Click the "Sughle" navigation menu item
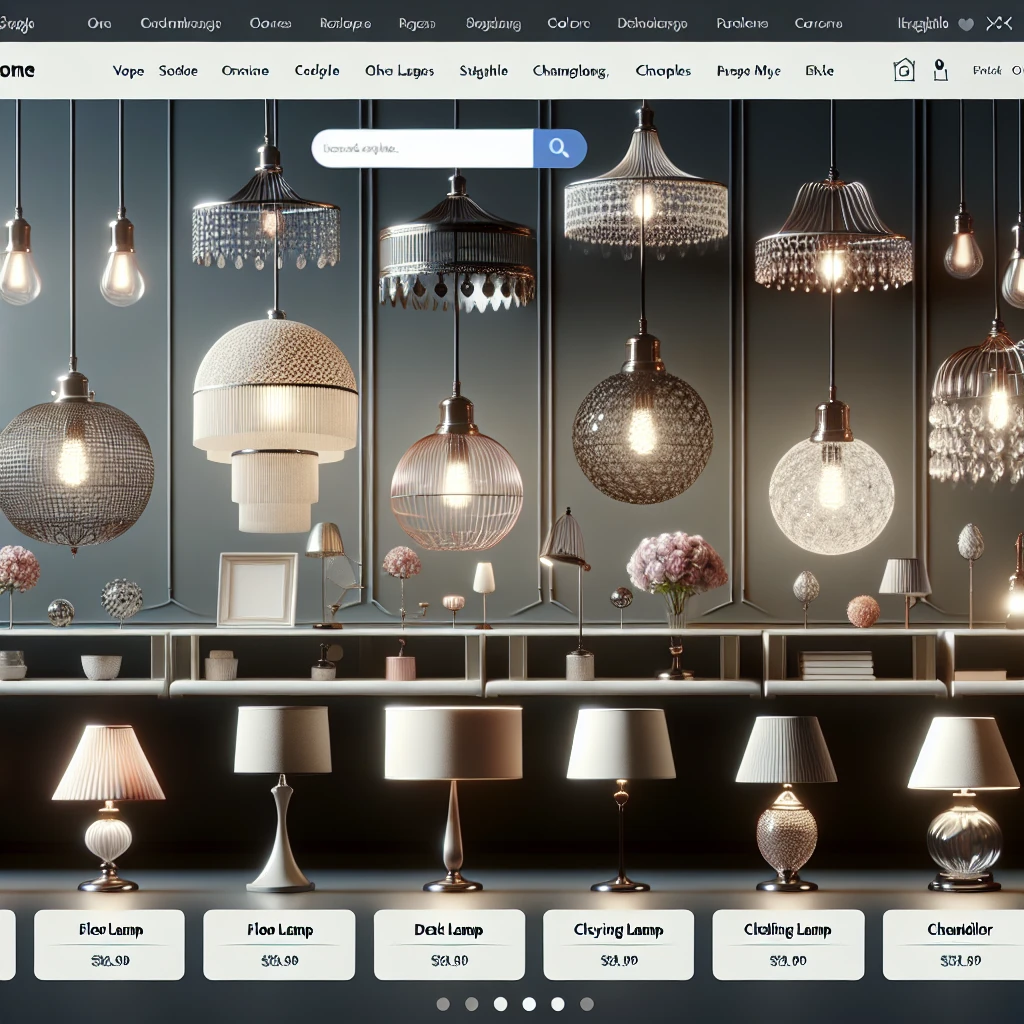Image resolution: width=1024 pixels, height=1024 pixels. [483, 71]
